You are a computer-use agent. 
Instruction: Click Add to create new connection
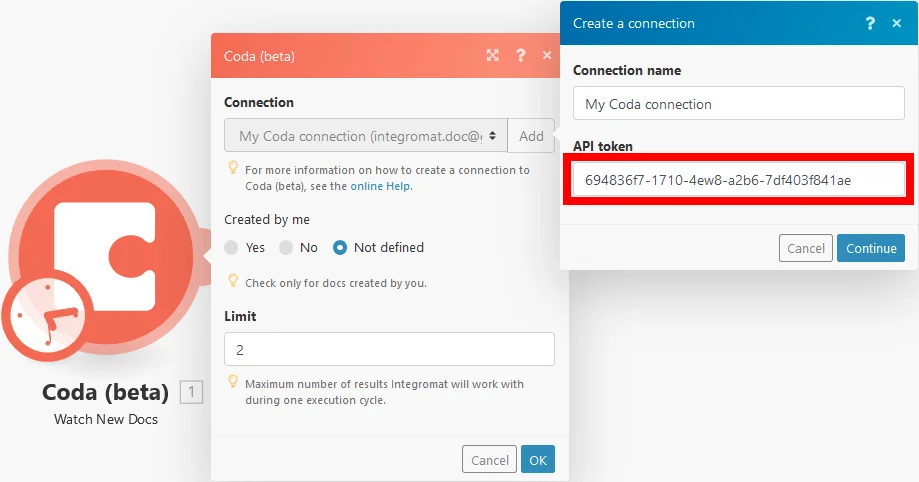(x=531, y=136)
